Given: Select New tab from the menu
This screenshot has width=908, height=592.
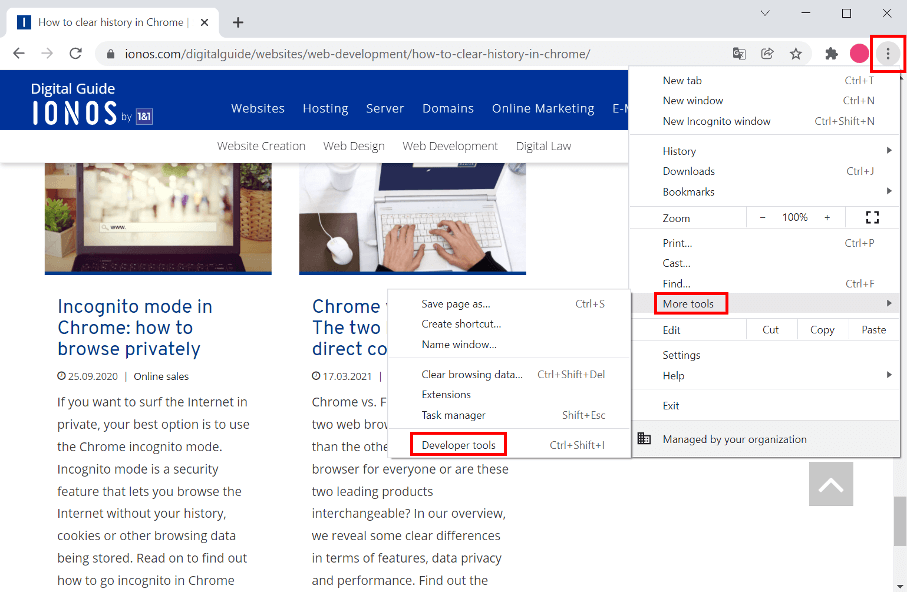Looking at the screenshot, I should click(764, 81).
